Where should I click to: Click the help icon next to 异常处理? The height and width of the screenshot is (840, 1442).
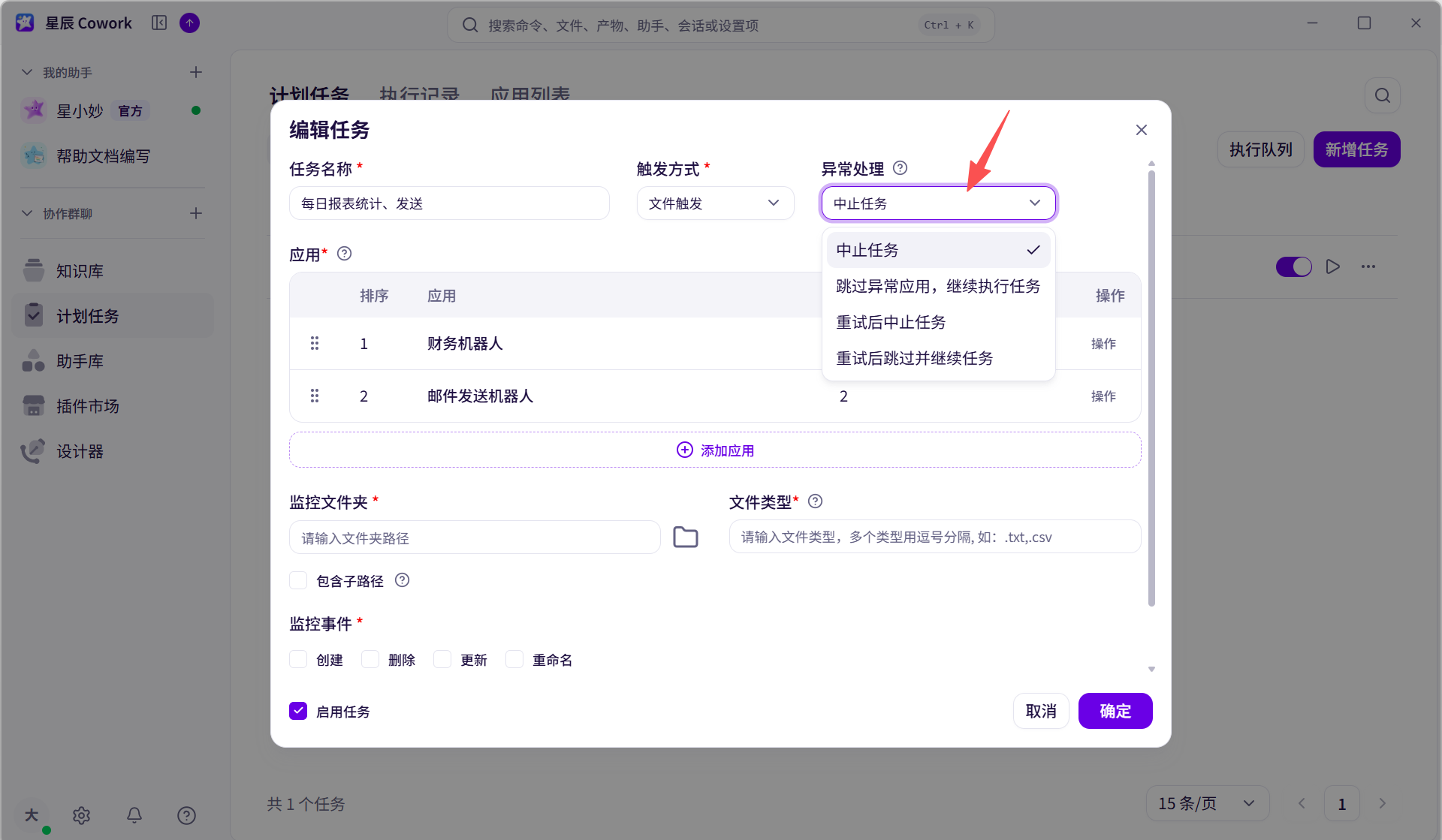[x=900, y=168]
